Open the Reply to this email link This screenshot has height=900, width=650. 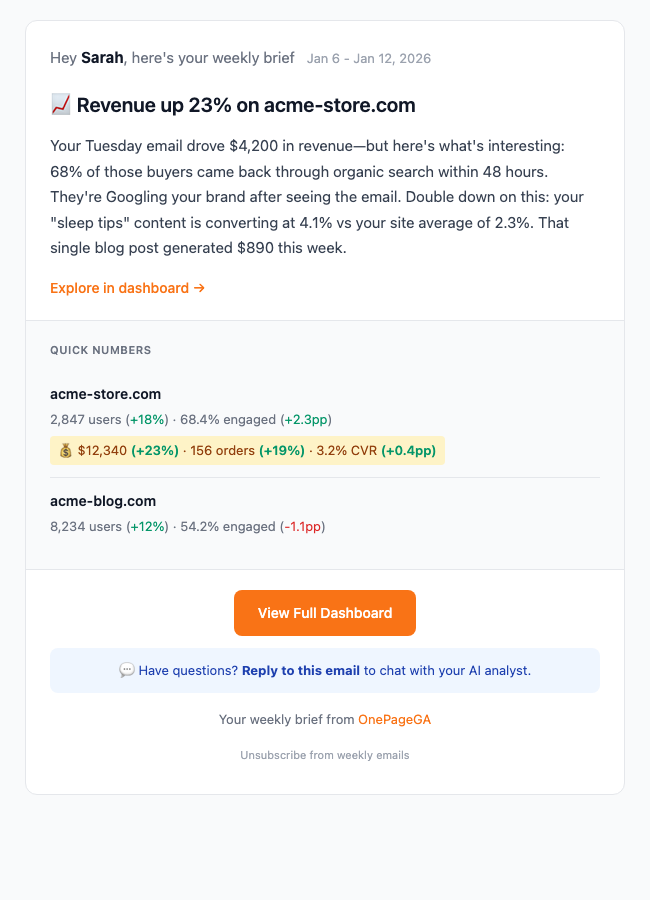pos(301,670)
